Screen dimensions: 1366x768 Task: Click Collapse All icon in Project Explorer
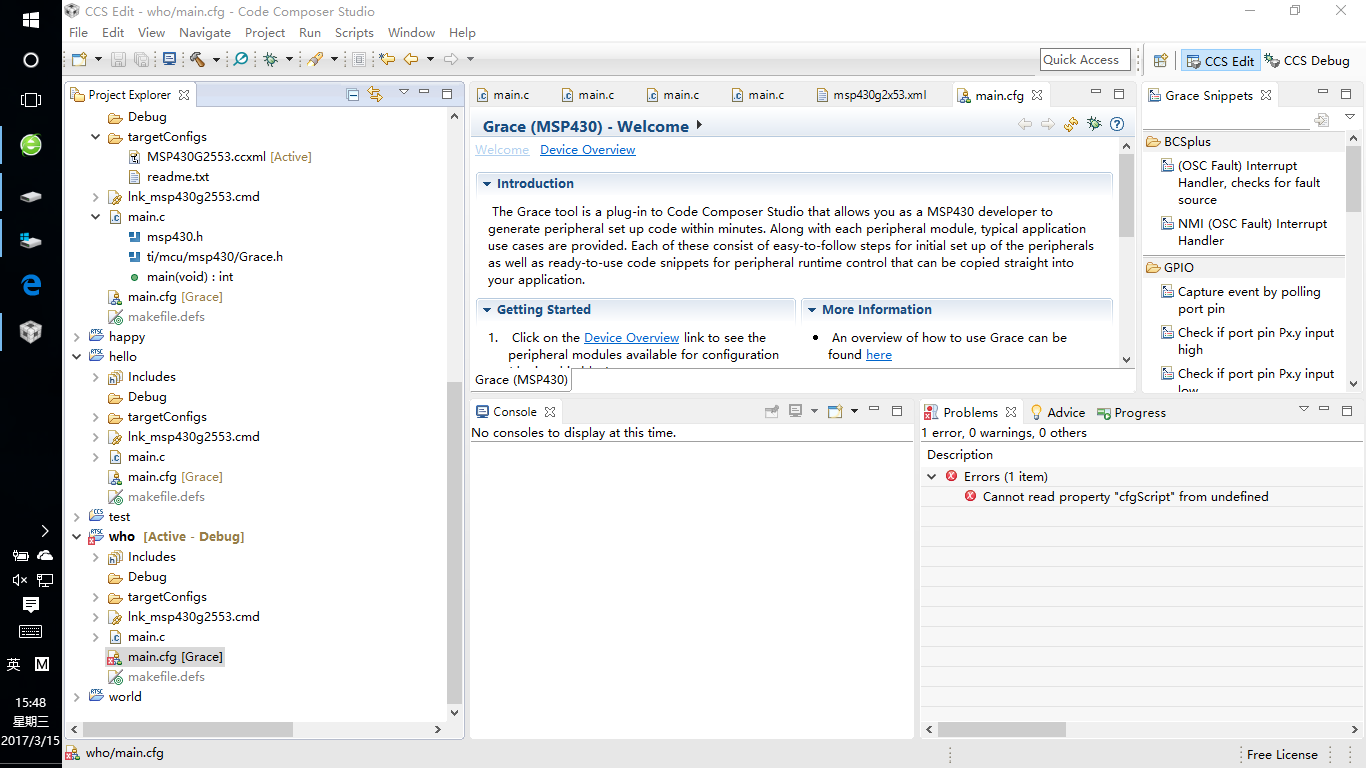coord(353,95)
